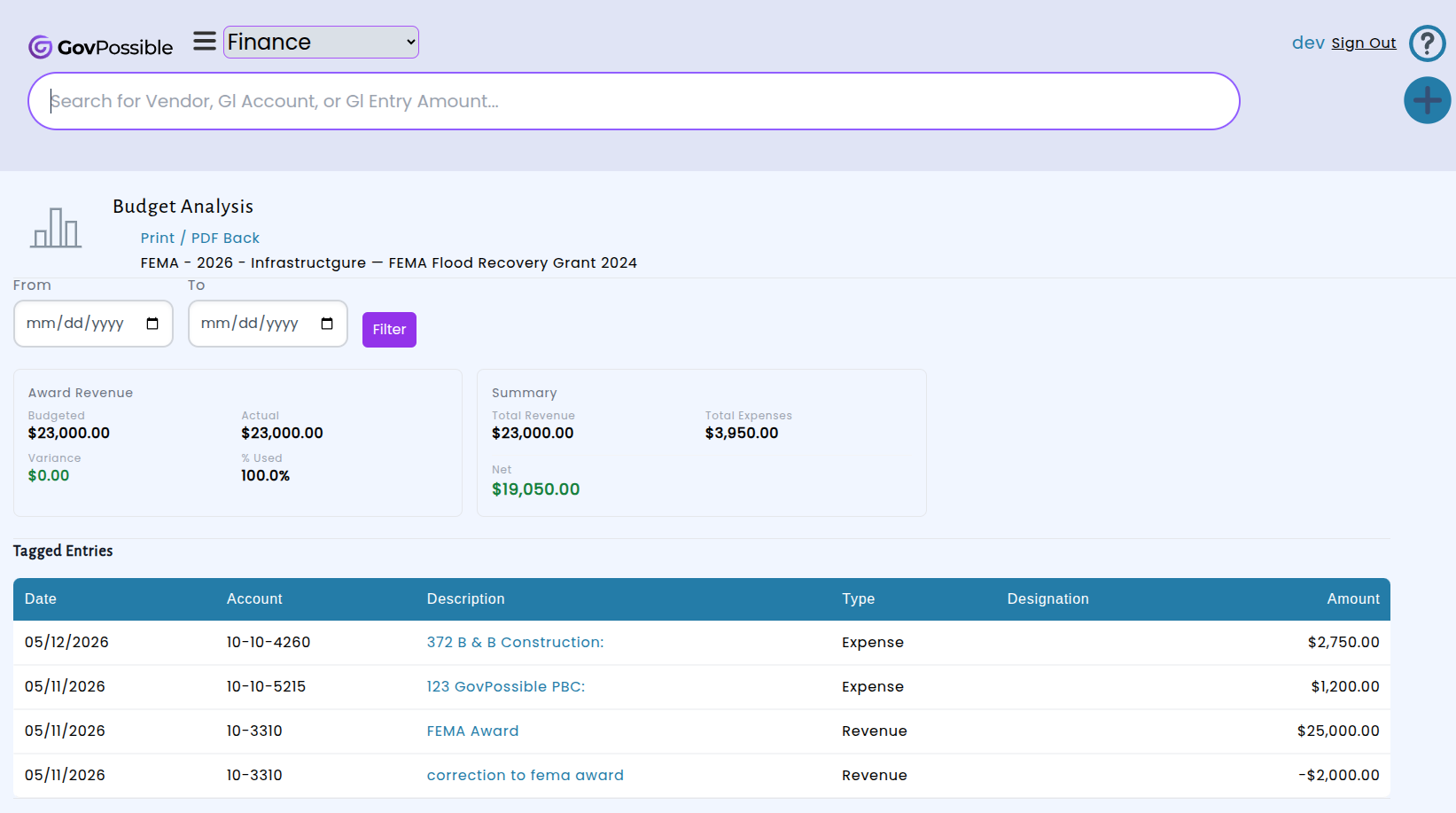1456x813 pixels.
Task: Click the blue plus add button
Action: [x=1427, y=100]
